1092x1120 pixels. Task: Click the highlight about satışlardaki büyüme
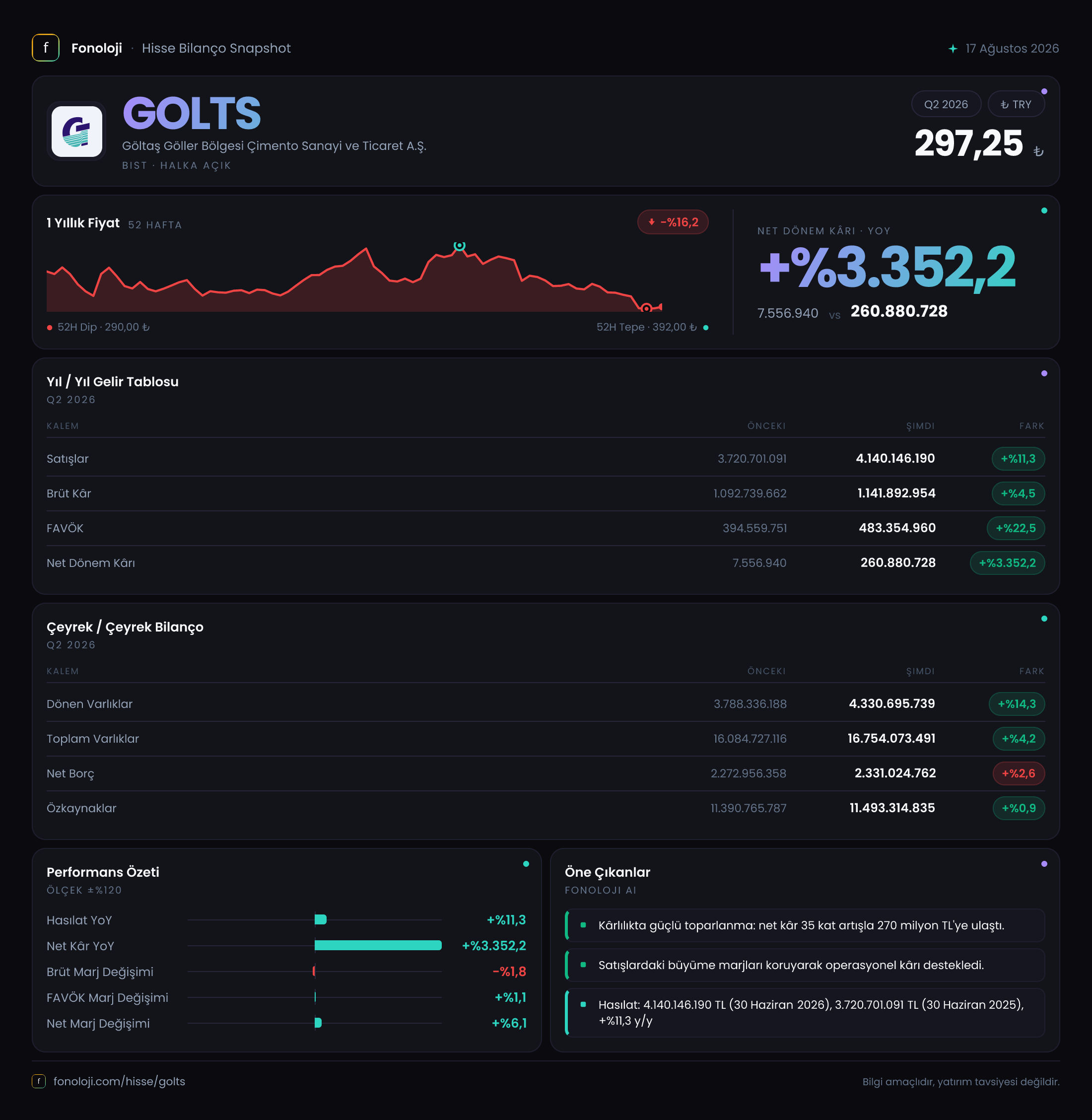[805, 965]
